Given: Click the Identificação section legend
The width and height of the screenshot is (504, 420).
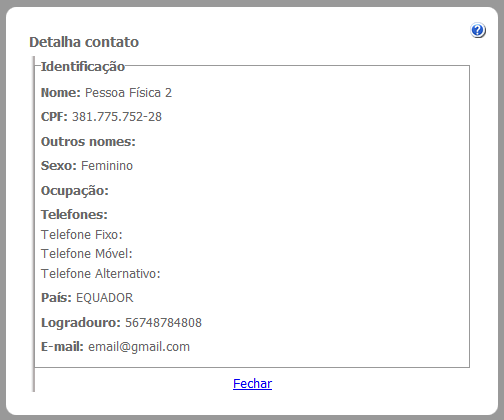Looking at the screenshot, I should [83, 67].
